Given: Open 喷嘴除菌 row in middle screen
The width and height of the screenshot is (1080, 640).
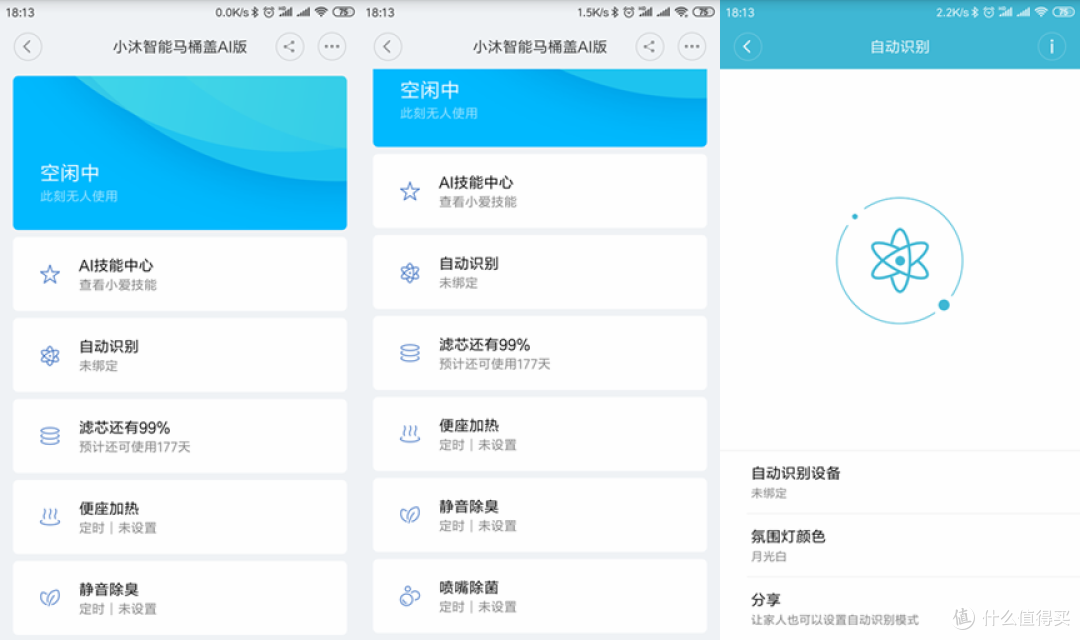Looking at the screenshot, I should [x=540, y=596].
